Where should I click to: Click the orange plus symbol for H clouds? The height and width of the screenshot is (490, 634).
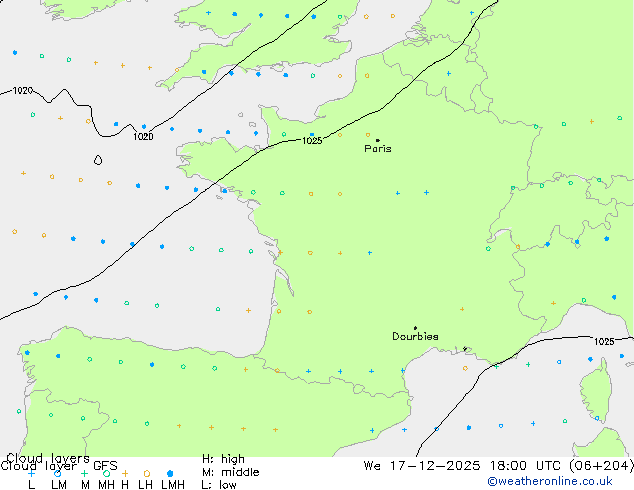click(125, 473)
